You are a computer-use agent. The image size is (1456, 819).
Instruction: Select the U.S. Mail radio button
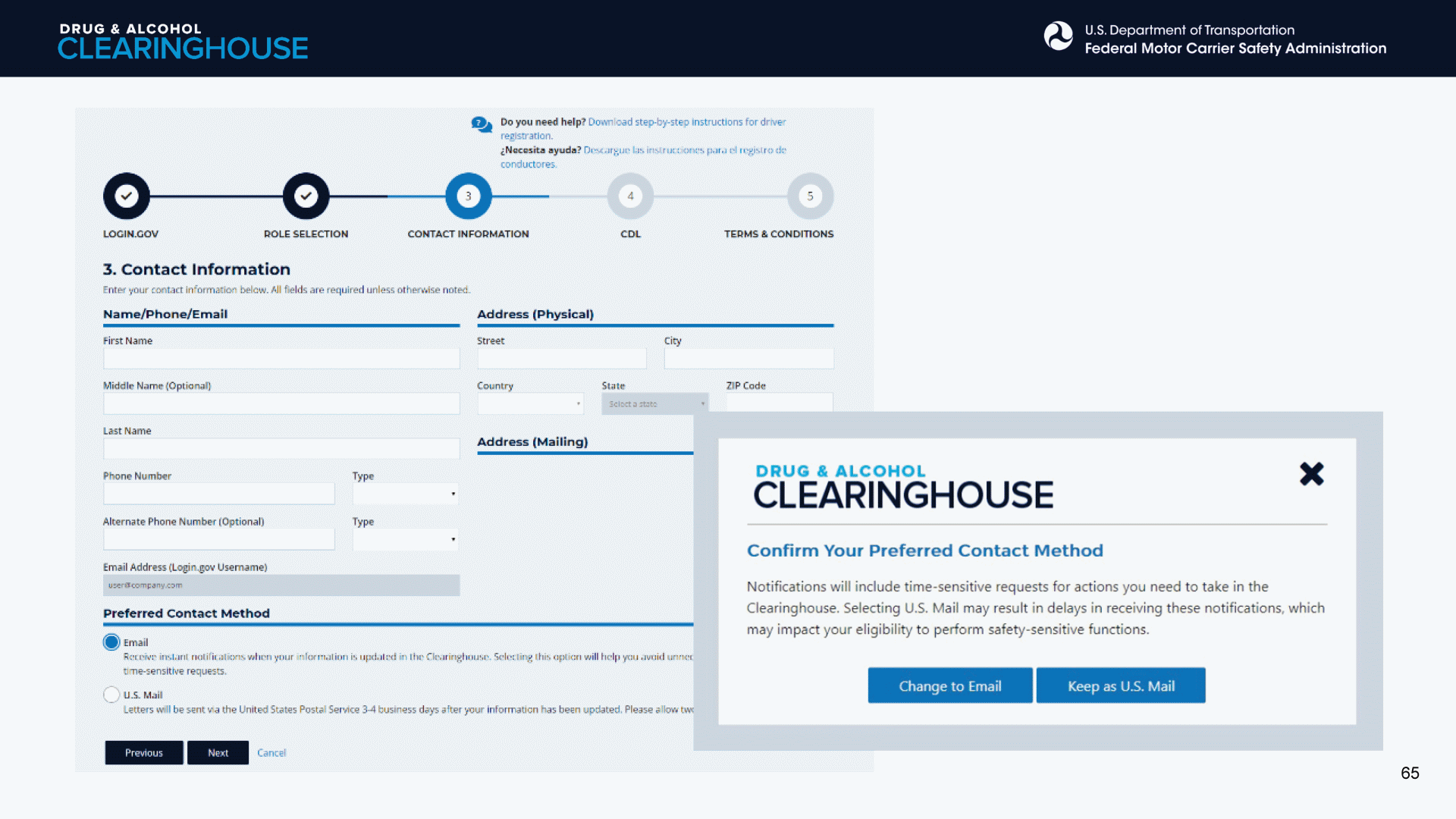tap(111, 695)
